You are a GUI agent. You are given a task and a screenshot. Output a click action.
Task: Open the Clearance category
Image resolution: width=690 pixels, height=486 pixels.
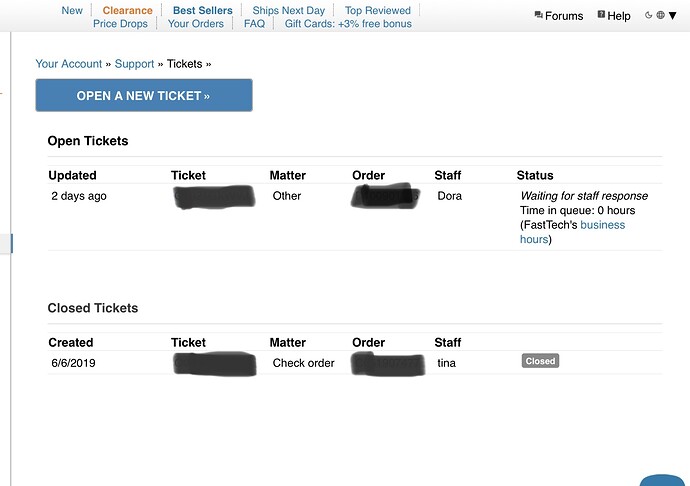[127, 10]
